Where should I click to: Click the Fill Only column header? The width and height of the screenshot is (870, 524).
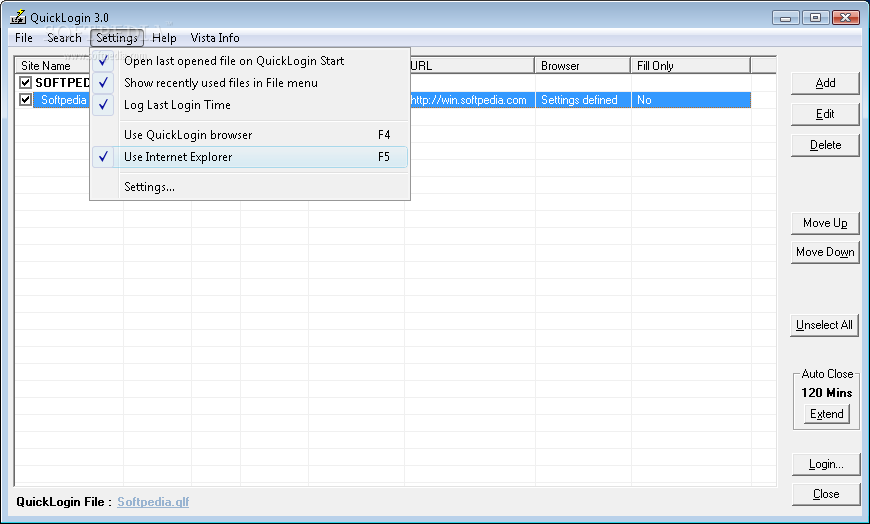tap(690, 66)
